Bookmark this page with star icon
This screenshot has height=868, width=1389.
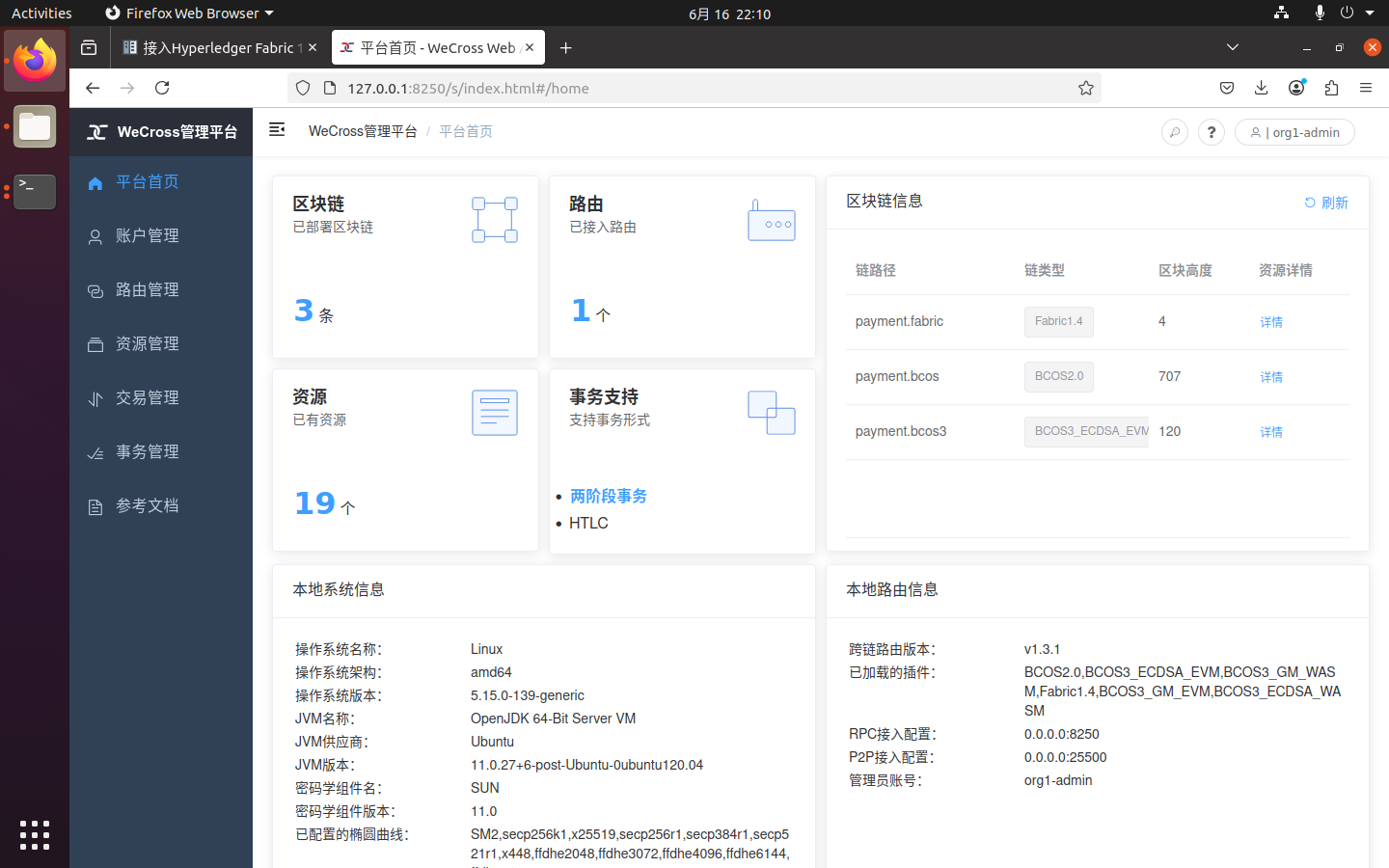[1086, 88]
